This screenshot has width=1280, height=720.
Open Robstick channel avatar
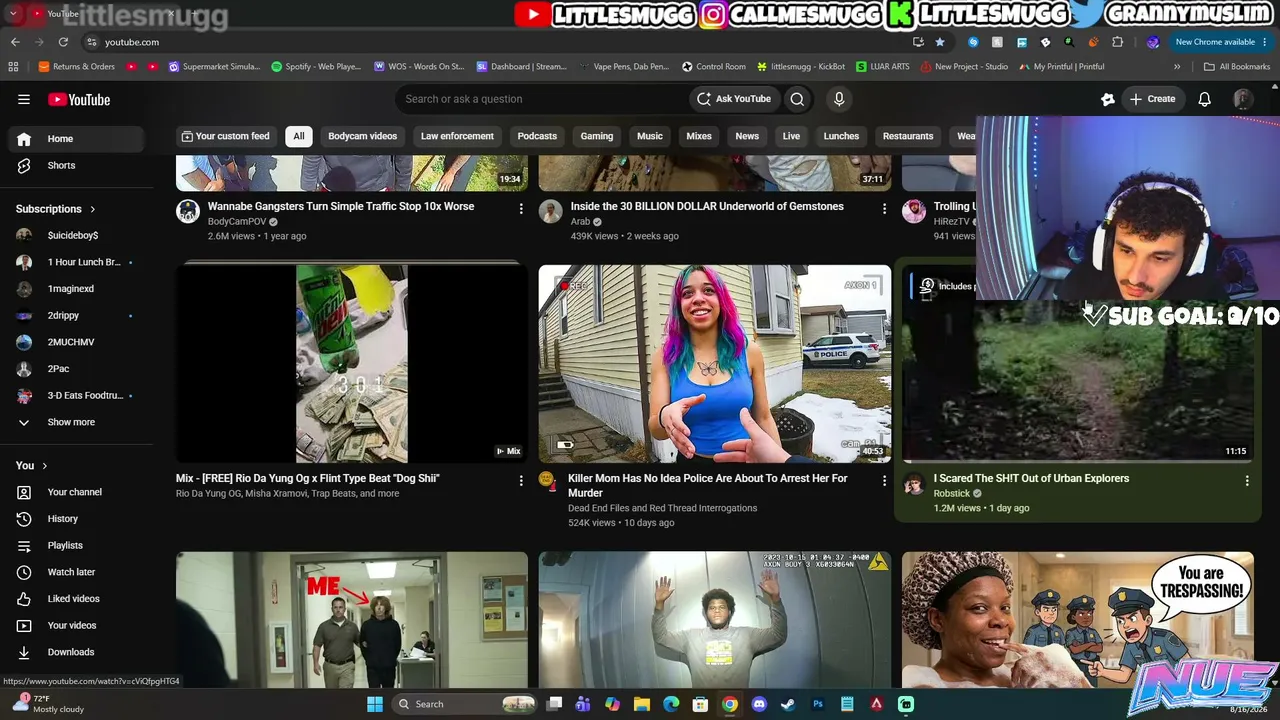914,484
